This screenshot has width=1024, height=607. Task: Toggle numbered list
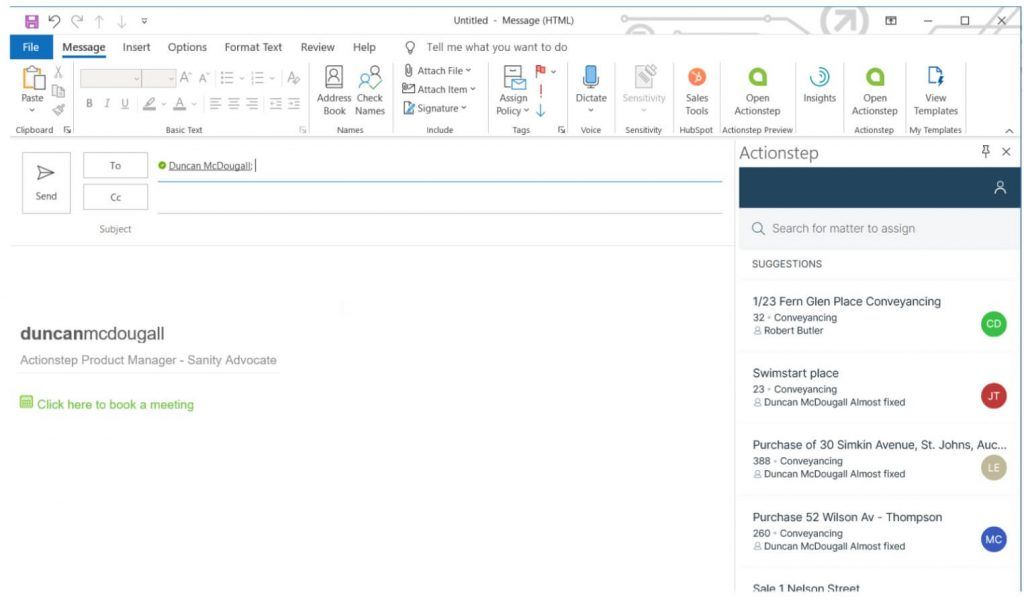[x=257, y=78]
